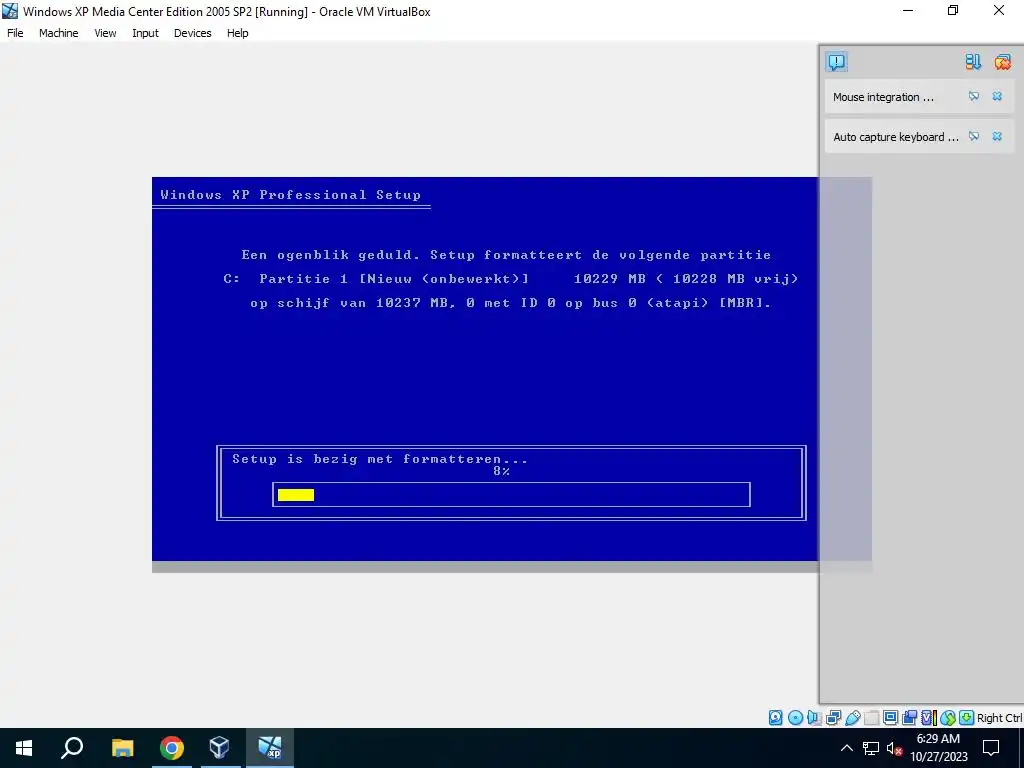The image size is (1024, 768).
Task: Open the Help menu
Action: [x=238, y=33]
